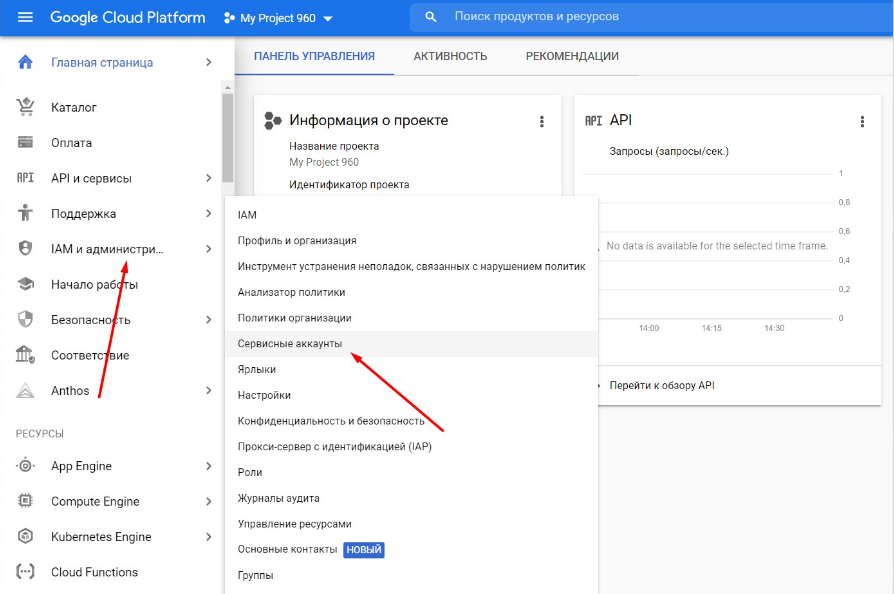Expand the API и сервисы submenu arrow
Screen dimensions: 894x594
(209, 178)
